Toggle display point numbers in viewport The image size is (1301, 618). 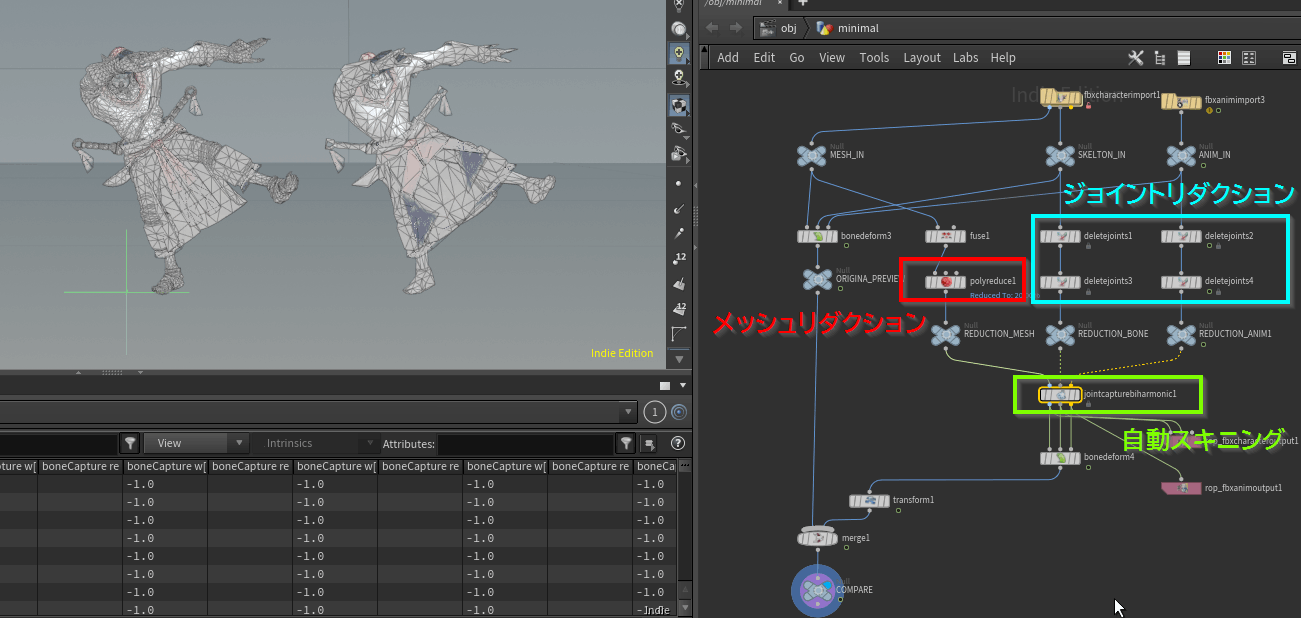tap(679, 258)
